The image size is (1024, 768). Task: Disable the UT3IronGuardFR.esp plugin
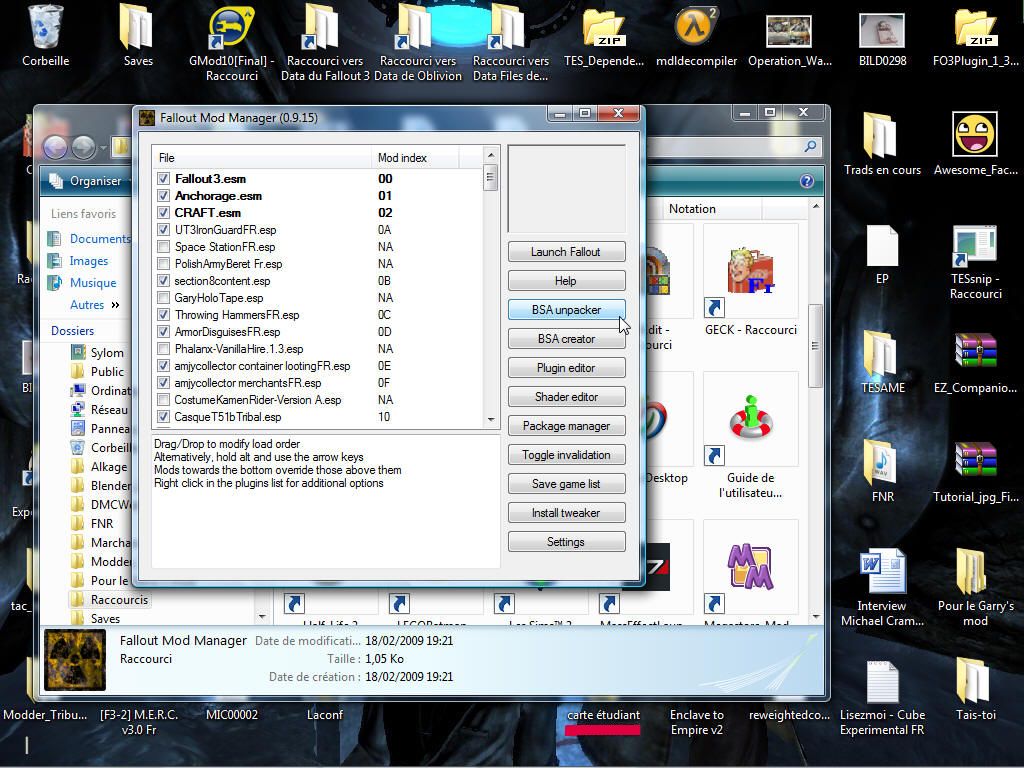(163, 229)
